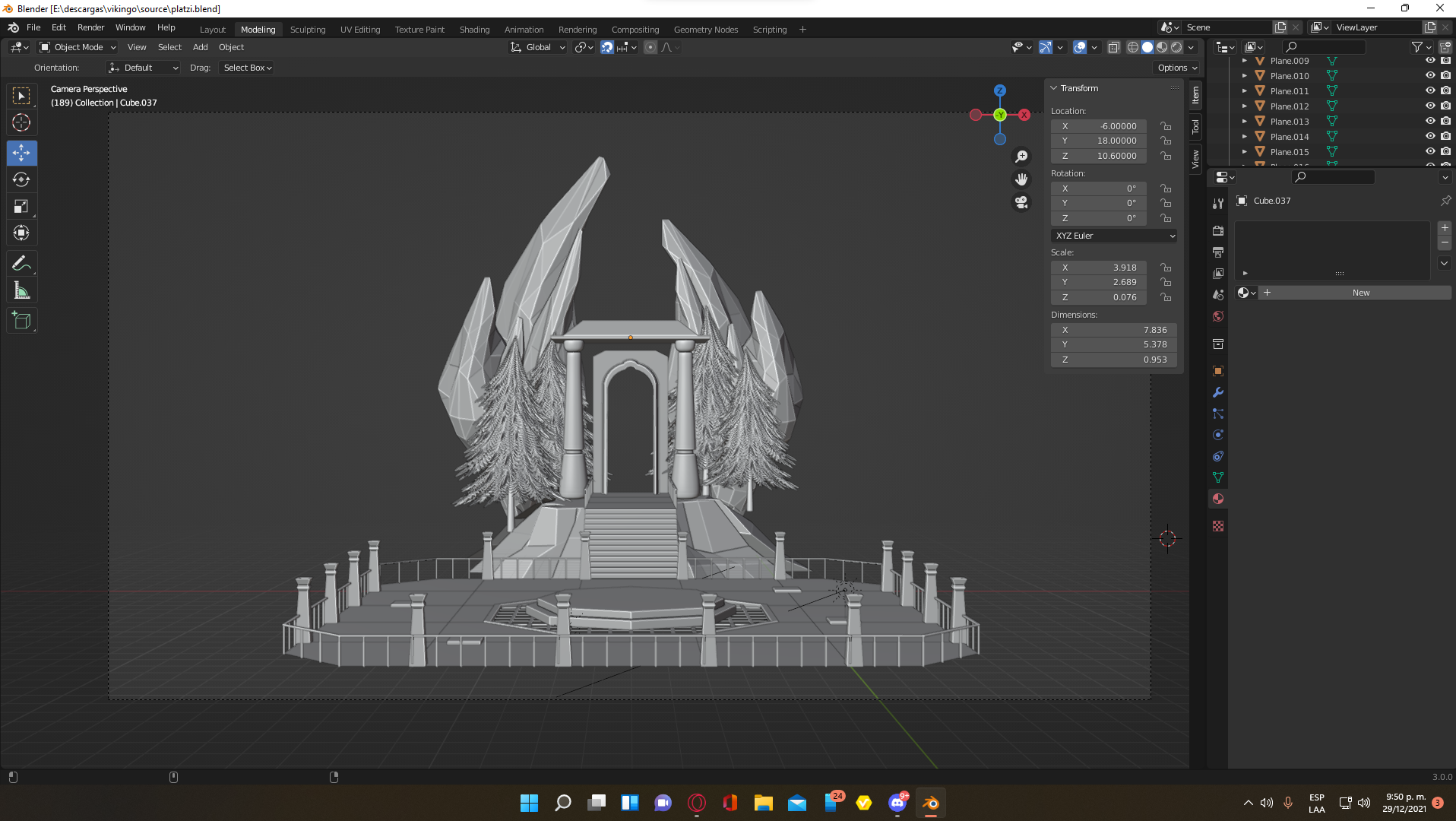
Task: Switch to the Sculpting workspace tab
Action: click(307, 30)
